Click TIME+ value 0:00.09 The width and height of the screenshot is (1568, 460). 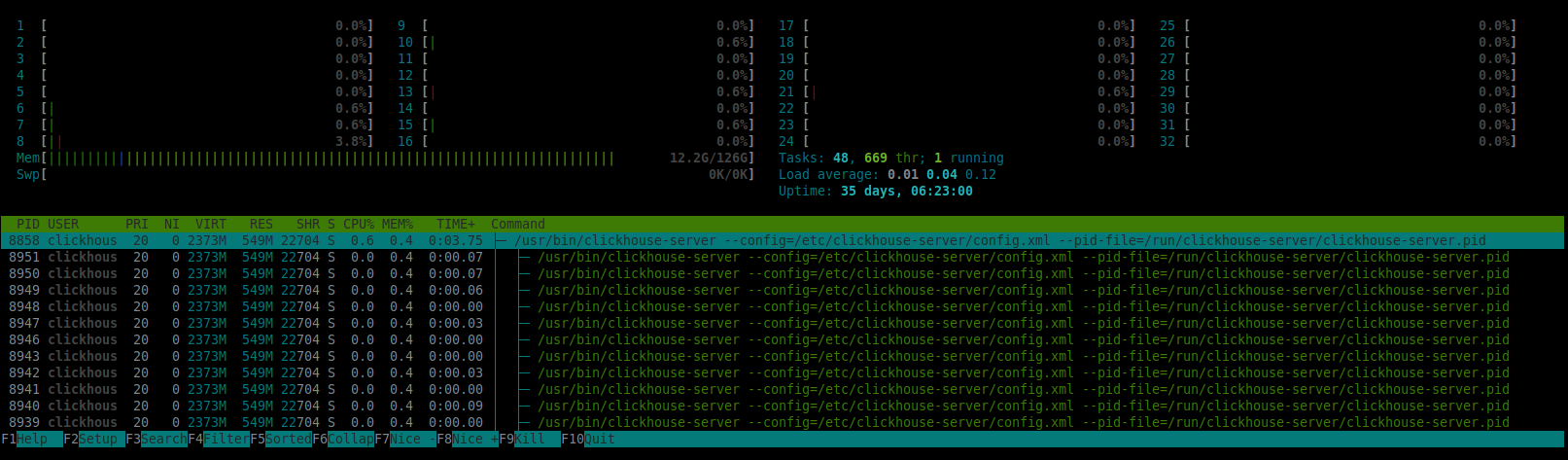[x=456, y=406]
